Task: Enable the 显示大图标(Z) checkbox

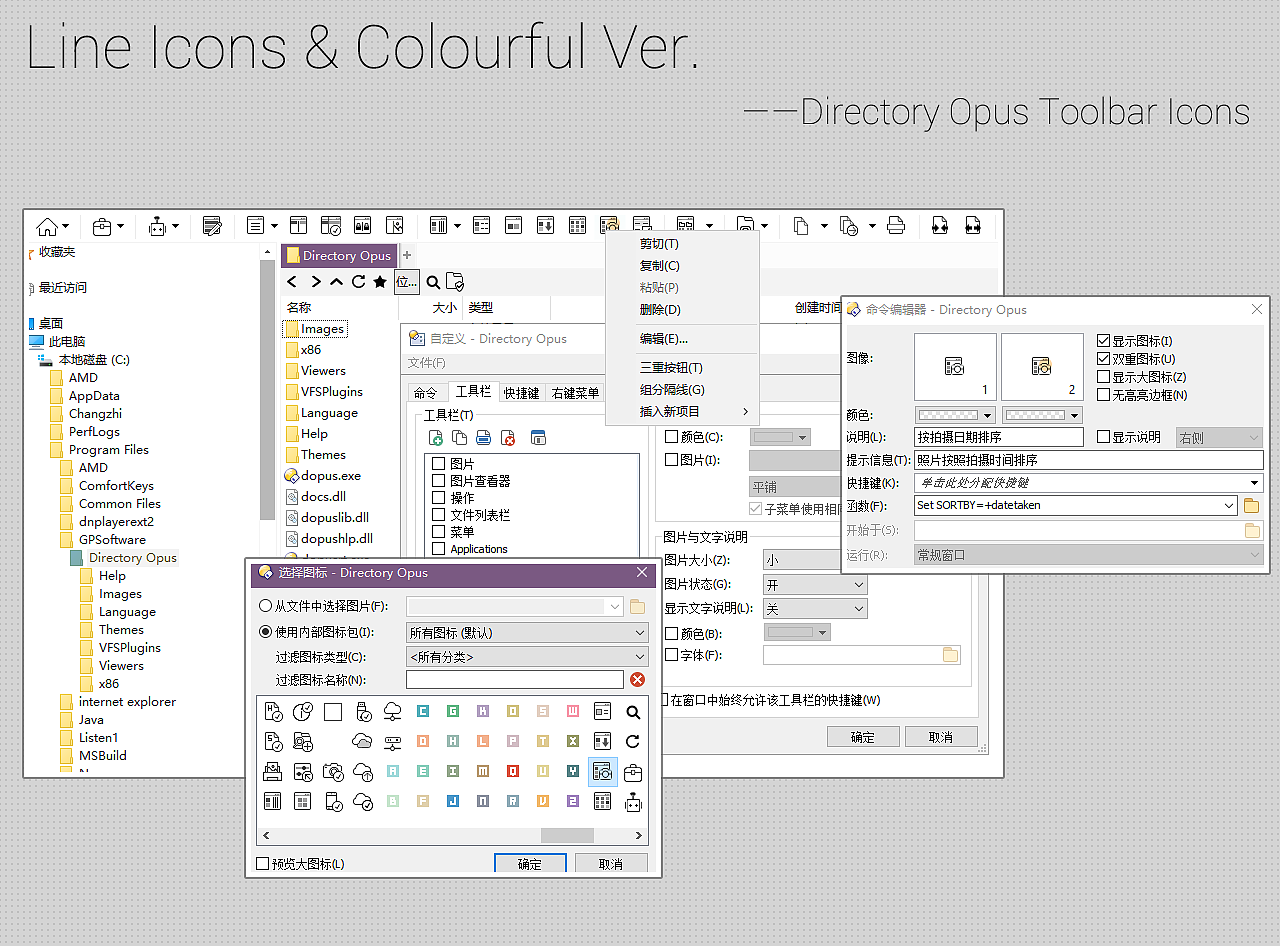Action: (1104, 377)
